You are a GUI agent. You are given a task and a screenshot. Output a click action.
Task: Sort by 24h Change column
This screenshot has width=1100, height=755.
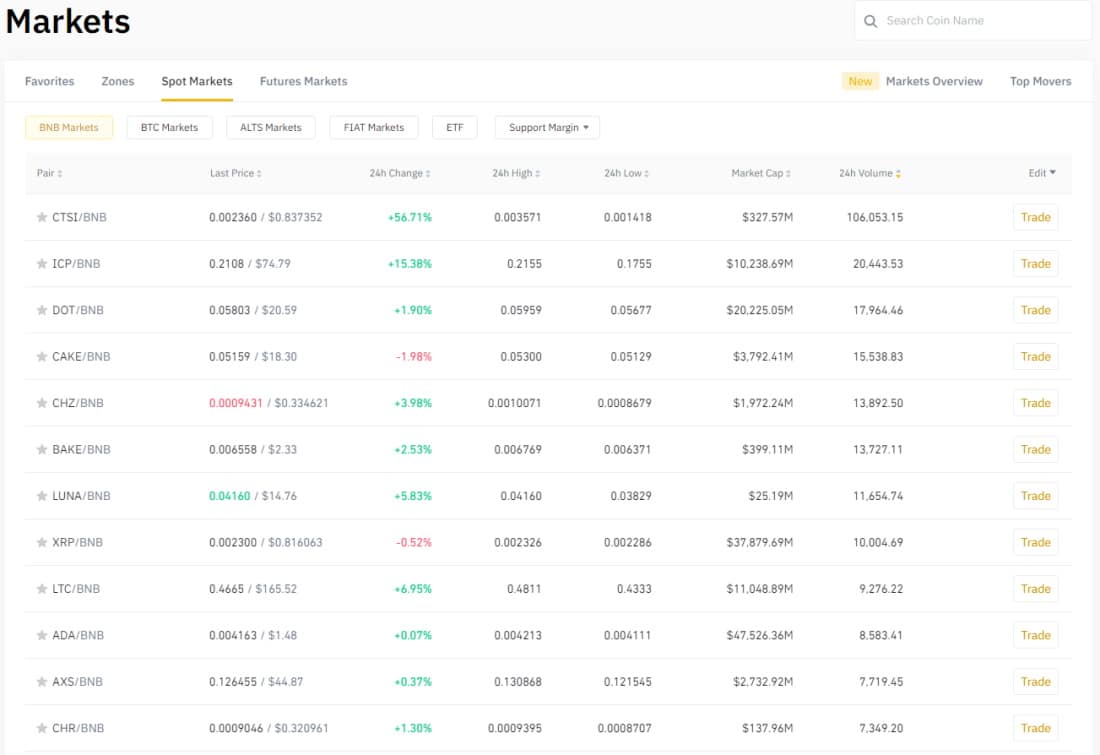pos(400,173)
